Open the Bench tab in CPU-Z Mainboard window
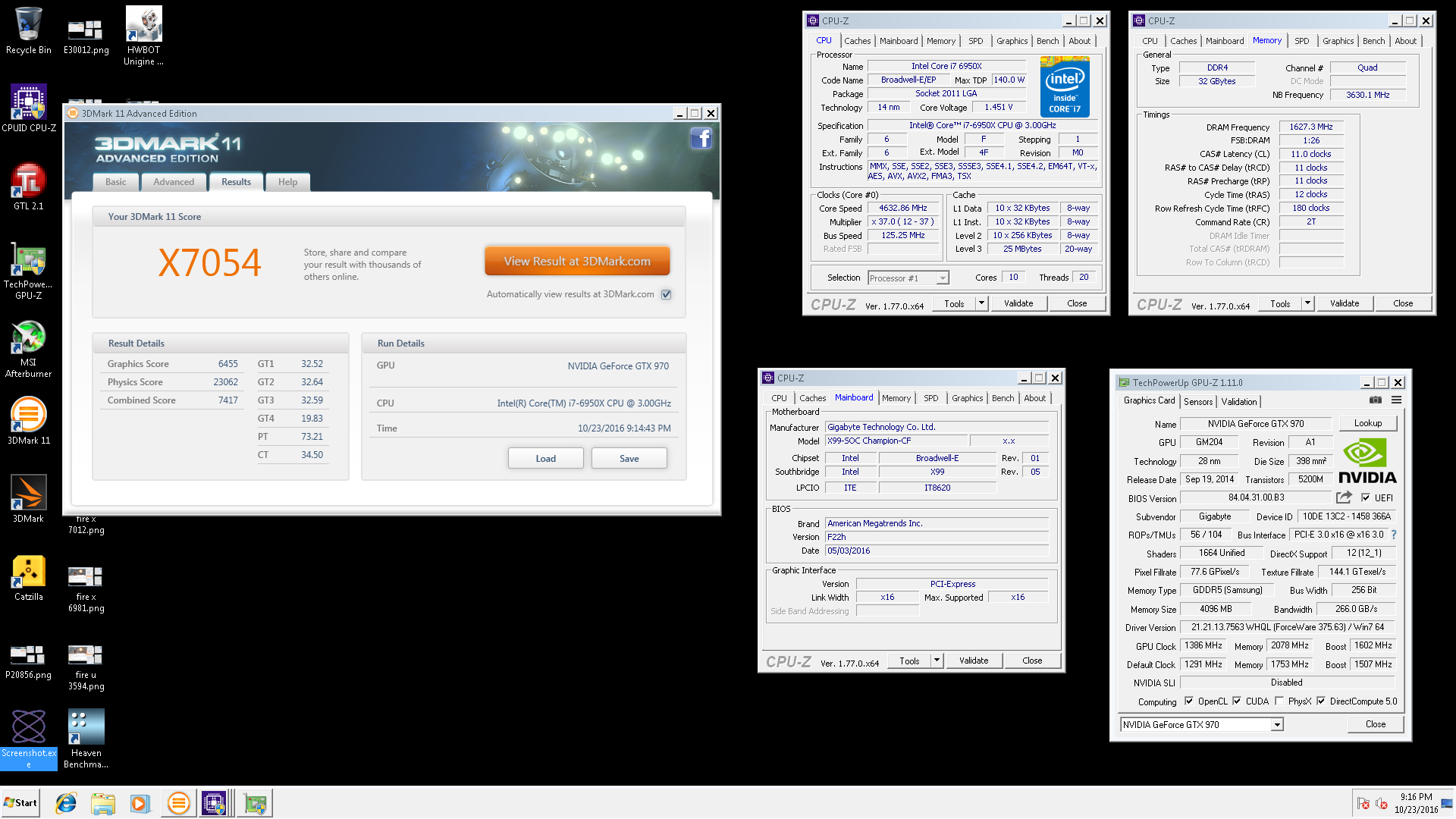This screenshot has height=819, width=1456. pyautogui.click(x=1003, y=398)
